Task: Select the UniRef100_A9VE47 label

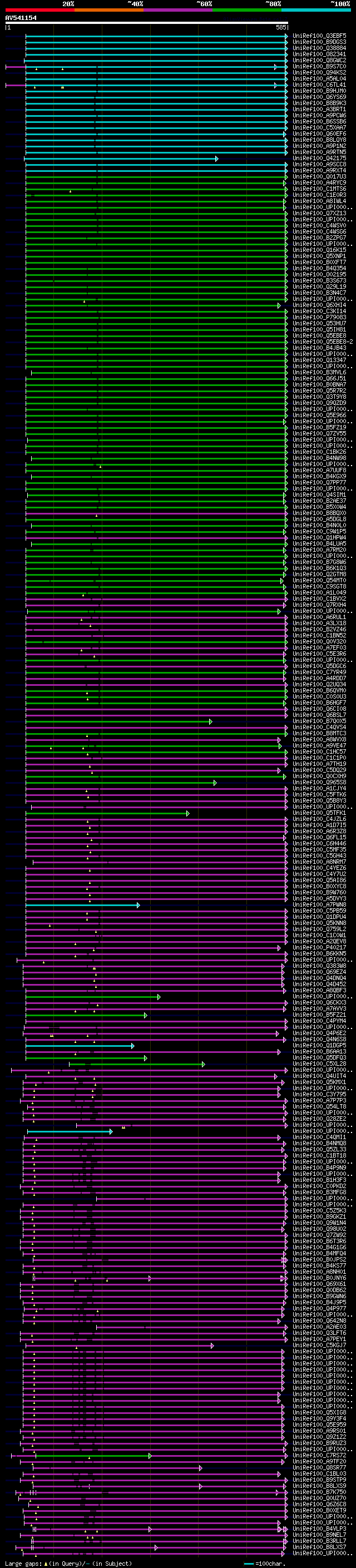Action: coord(319,746)
